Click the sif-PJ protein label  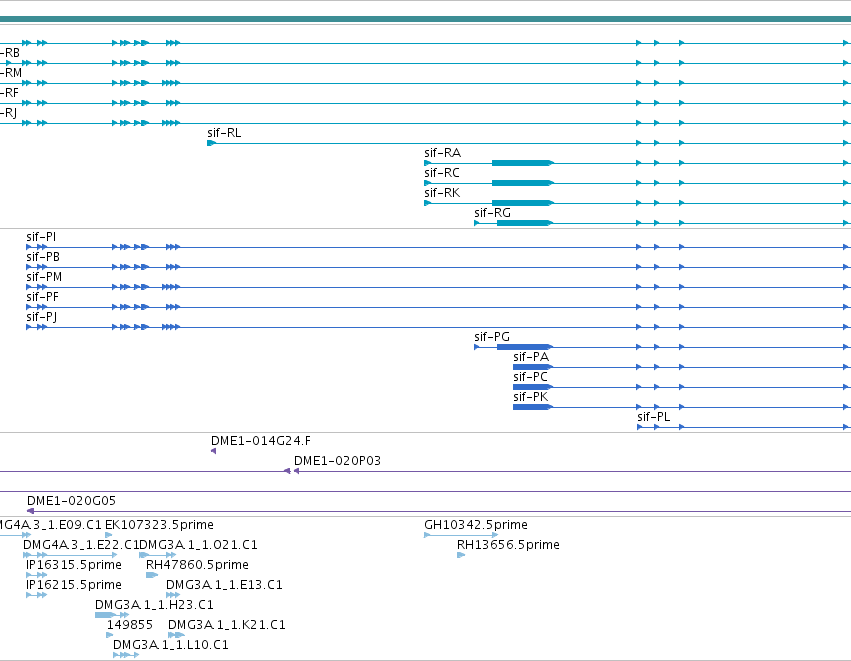[41, 317]
